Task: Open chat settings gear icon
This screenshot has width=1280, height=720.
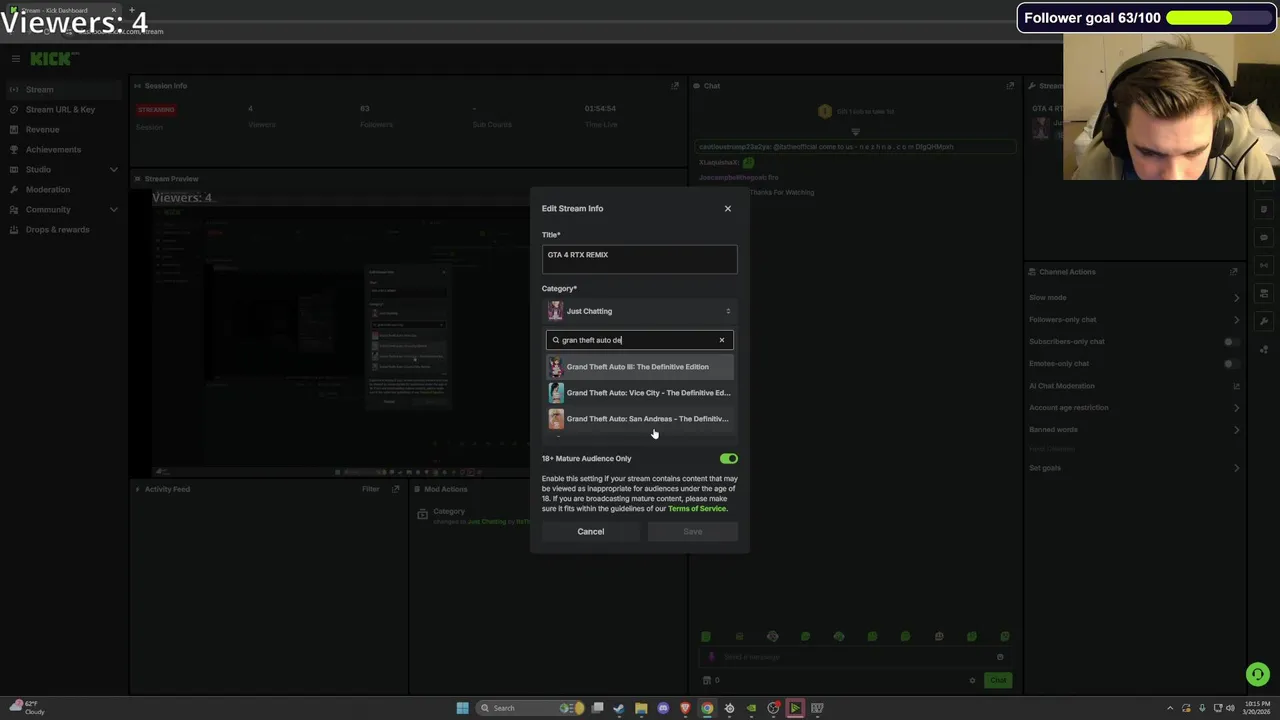Action: point(972,680)
